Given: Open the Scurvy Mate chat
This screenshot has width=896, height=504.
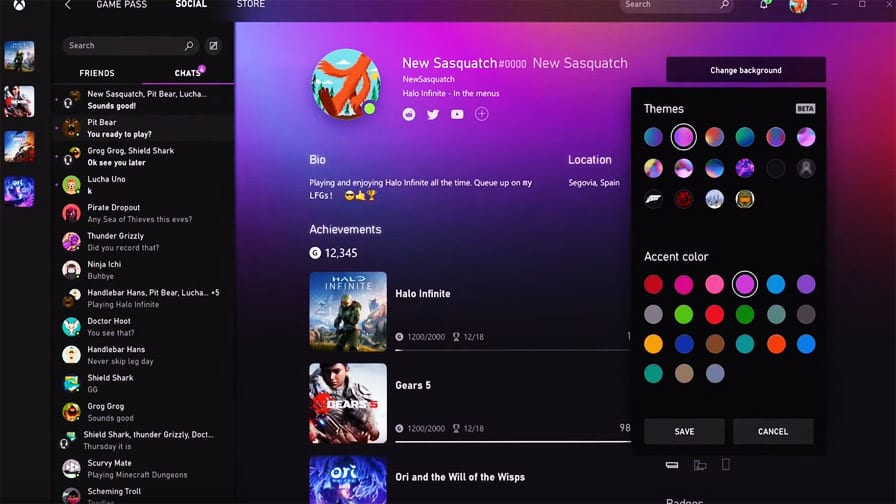Looking at the screenshot, I should coord(143,469).
